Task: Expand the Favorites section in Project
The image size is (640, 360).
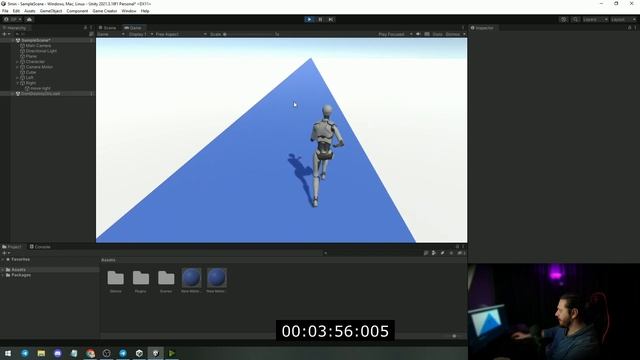Action: tap(3, 260)
